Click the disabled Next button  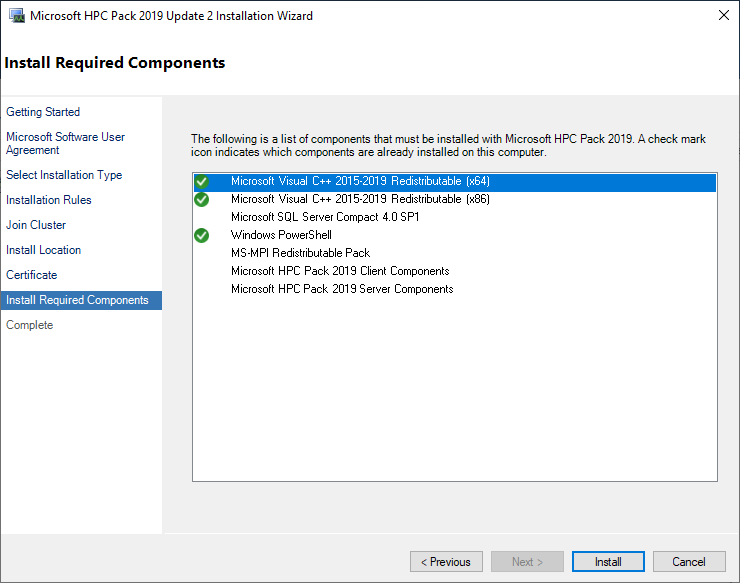pos(527,562)
